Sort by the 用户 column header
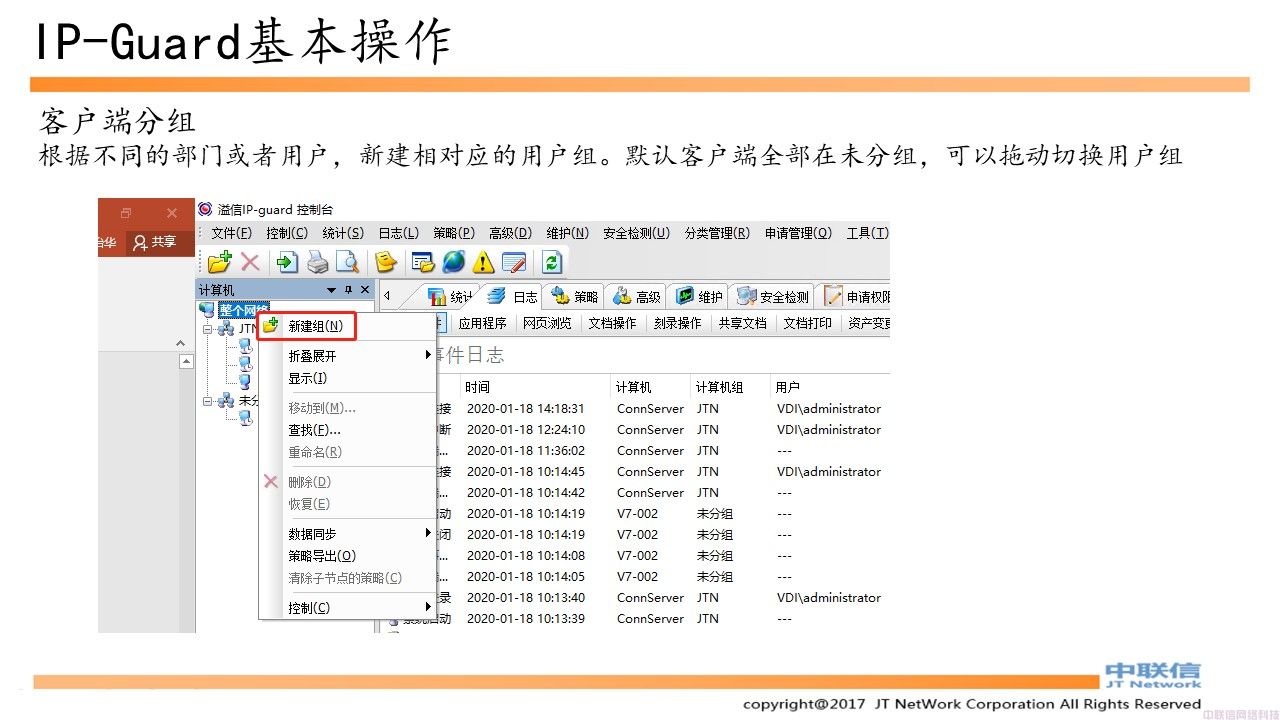1280x720 pixels. (830, 387)
